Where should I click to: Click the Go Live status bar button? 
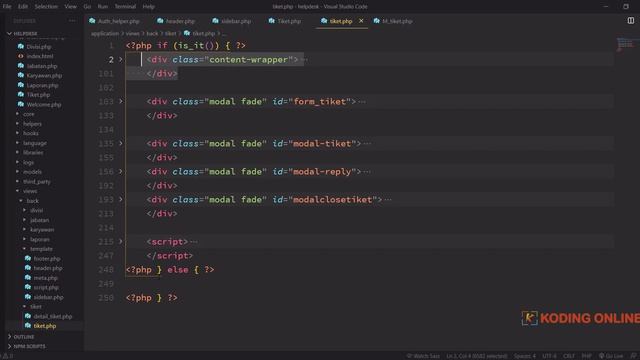(611, 356)
